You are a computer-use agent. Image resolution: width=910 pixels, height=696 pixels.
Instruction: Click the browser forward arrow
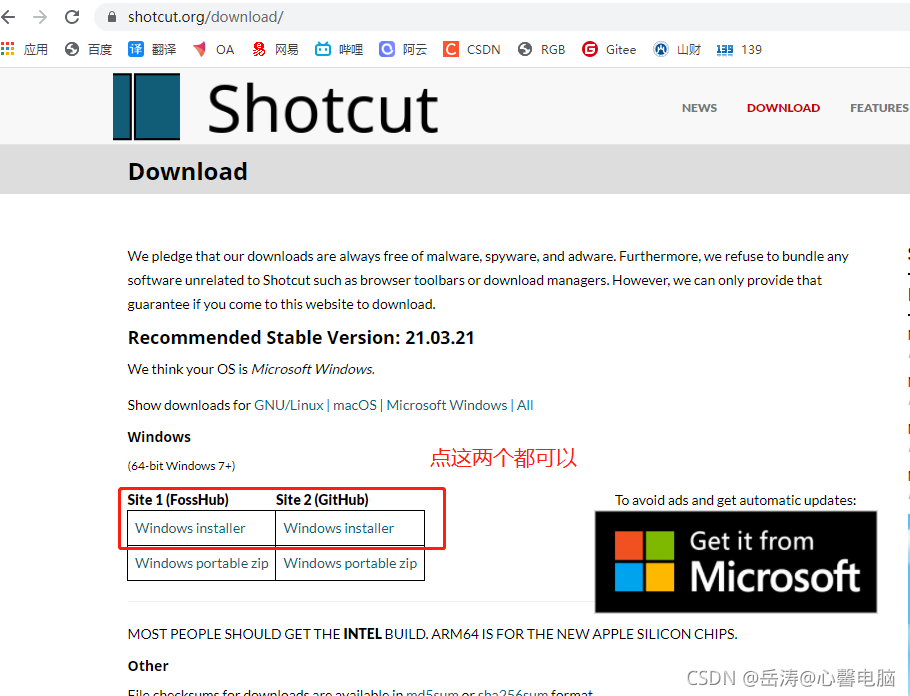coord(40,17)
